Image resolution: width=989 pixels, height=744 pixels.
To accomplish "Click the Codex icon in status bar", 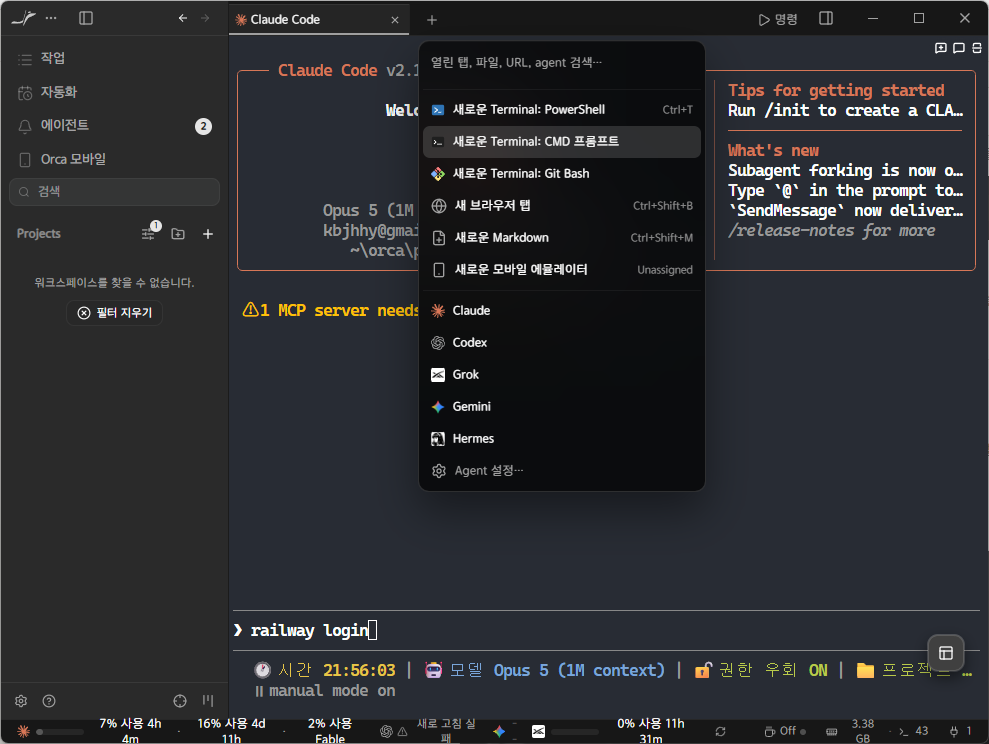I will [386, 731].
